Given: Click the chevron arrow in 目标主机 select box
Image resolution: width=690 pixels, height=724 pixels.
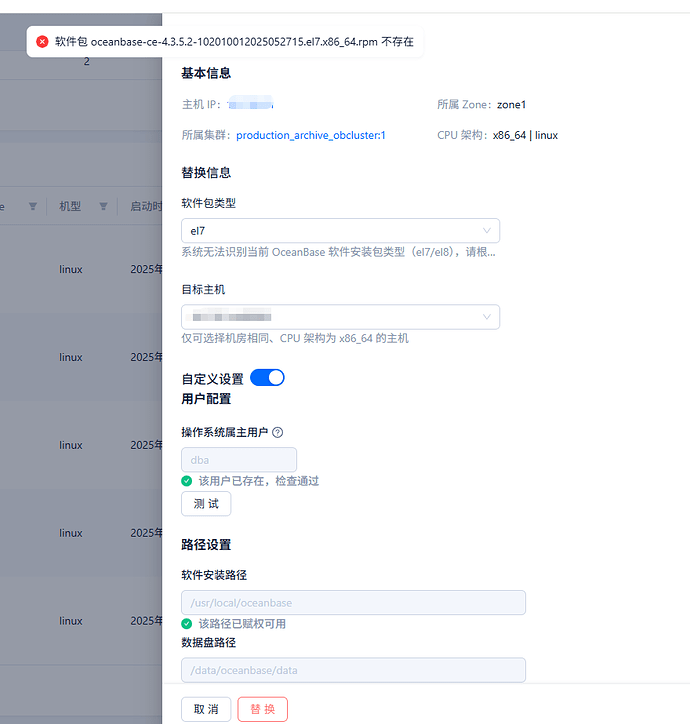Looking at the screenshot, I should [x=486, y=317].
